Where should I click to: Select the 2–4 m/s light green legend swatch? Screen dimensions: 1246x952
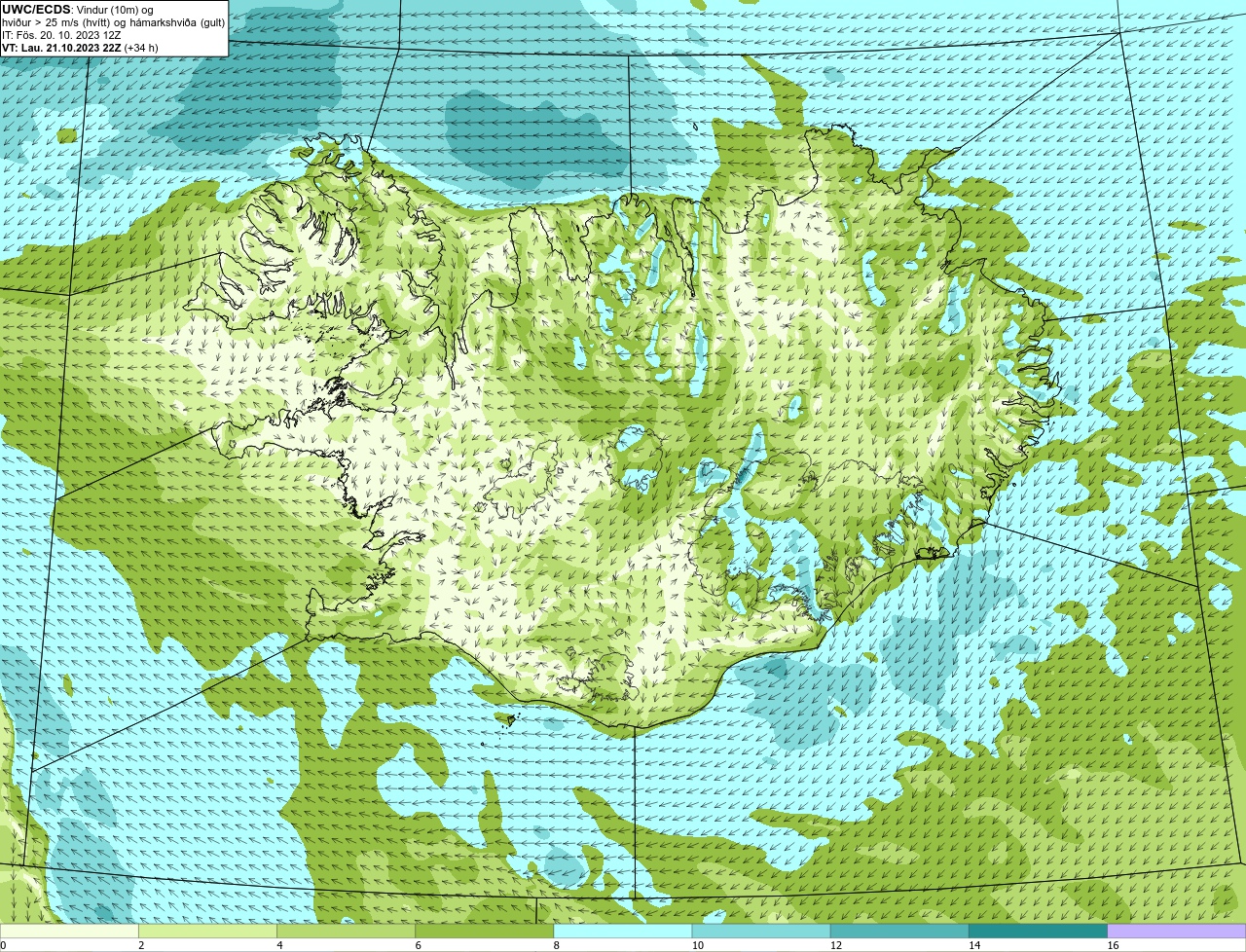coord(207,931)
